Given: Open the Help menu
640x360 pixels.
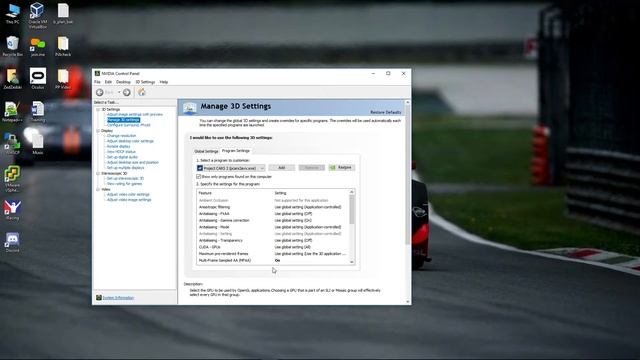Looking at the screenshot, I should (x=164, y=82).
